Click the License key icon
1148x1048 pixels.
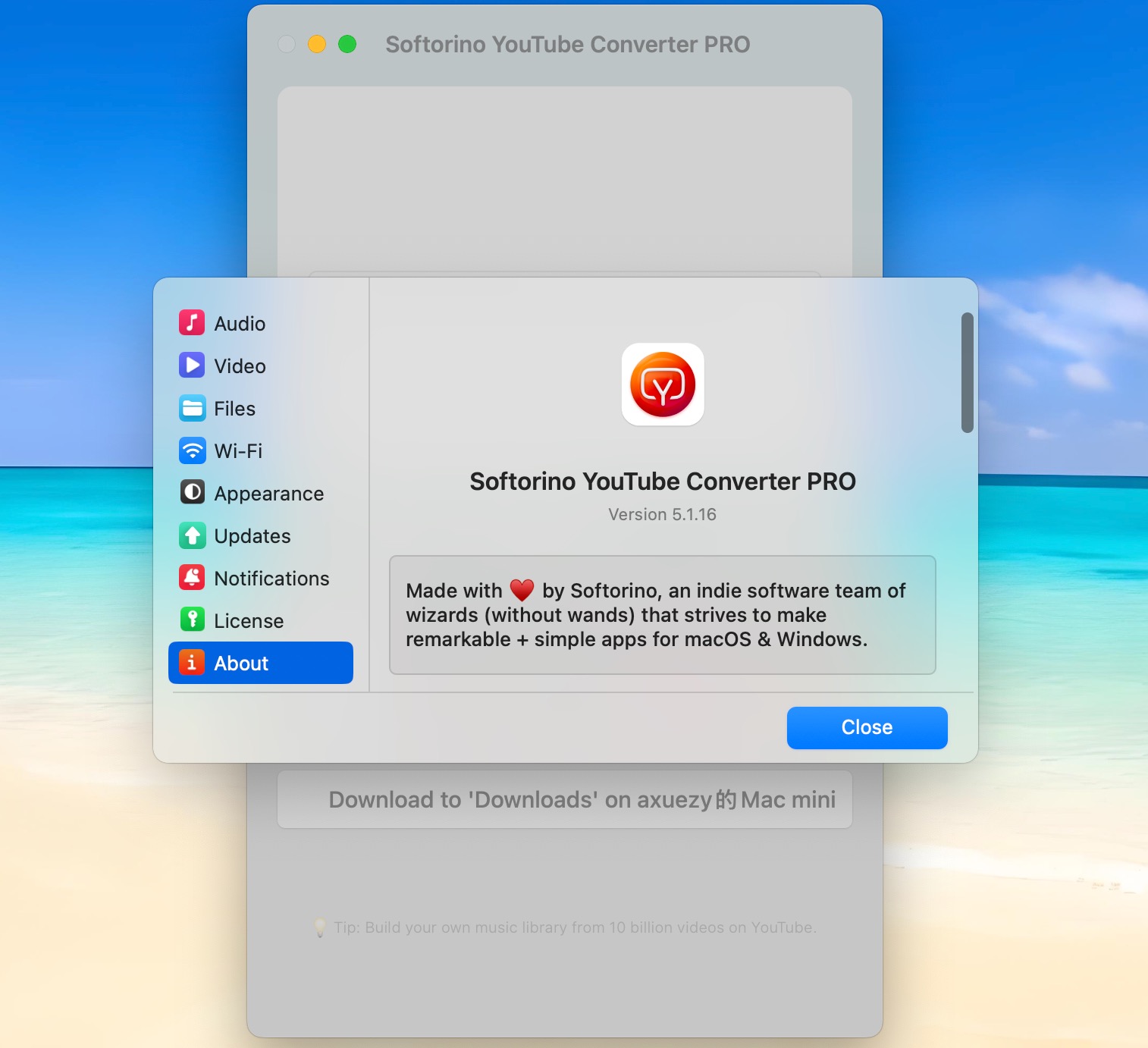[192, 620]
